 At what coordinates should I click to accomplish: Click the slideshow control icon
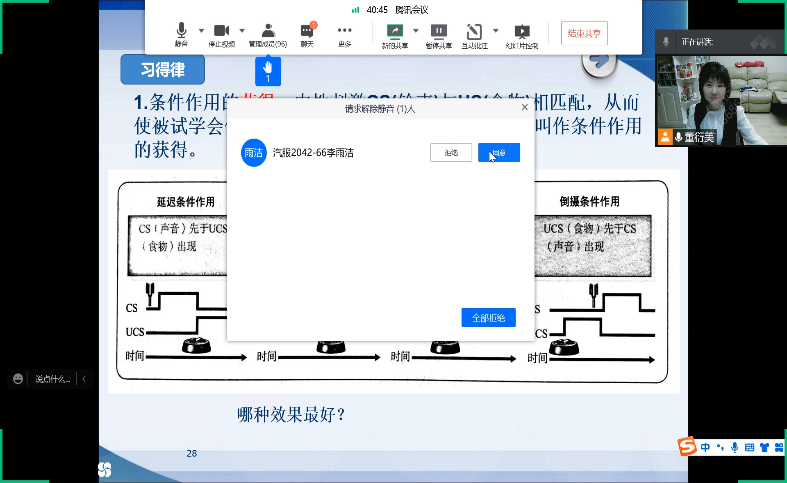[x=521, y=34]
